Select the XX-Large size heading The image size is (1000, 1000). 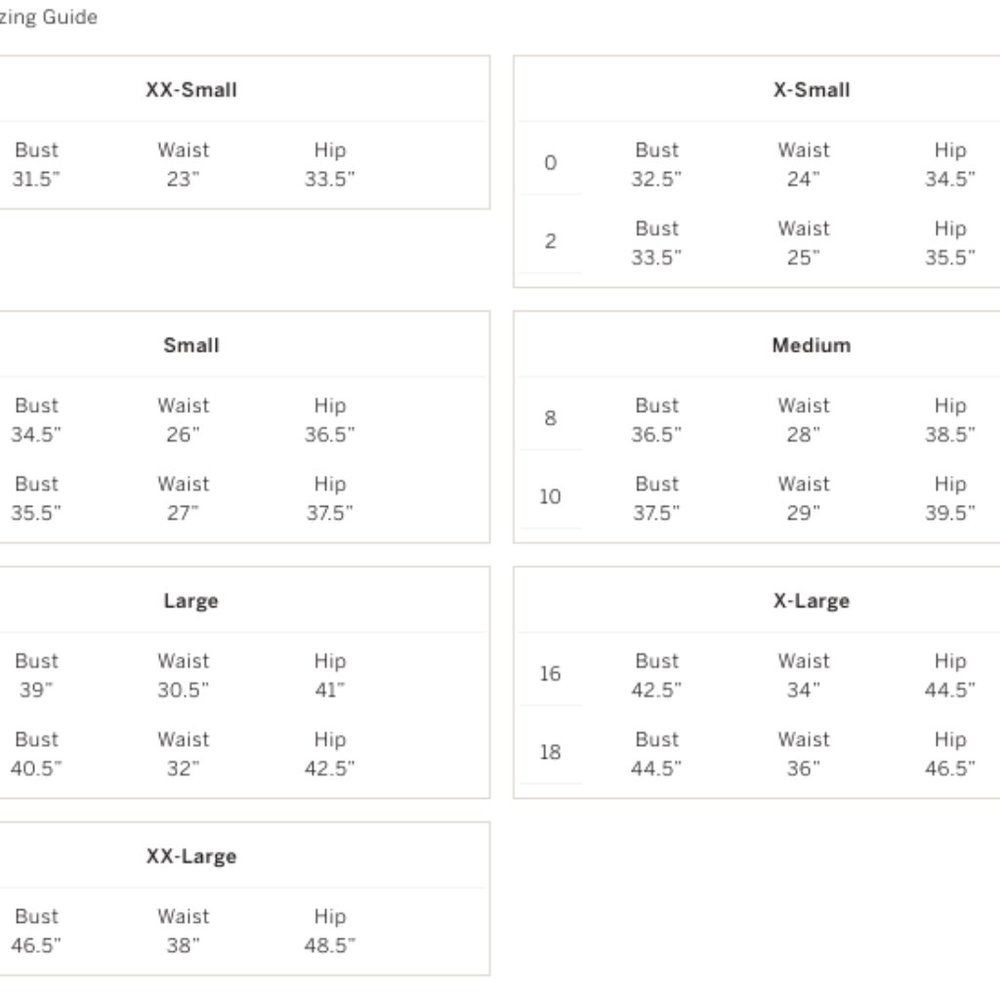coord(191,856)
